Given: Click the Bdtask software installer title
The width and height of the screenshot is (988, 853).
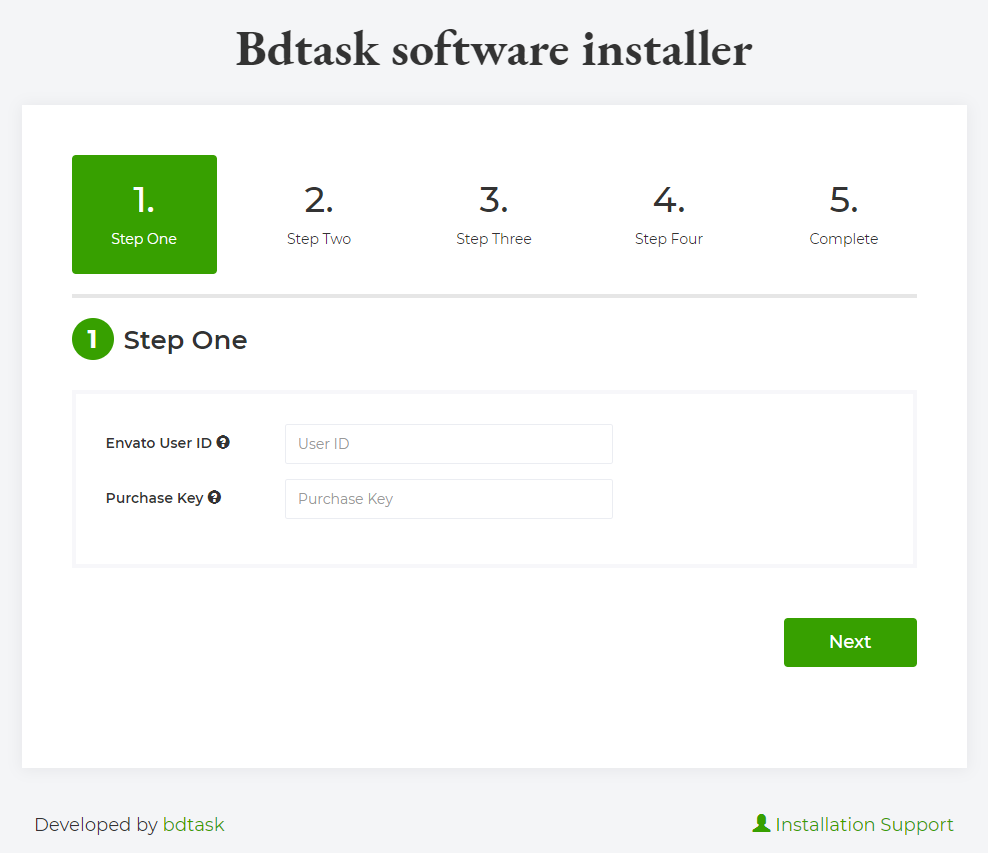Looking at the screenshot, I should tap(494, 49).
